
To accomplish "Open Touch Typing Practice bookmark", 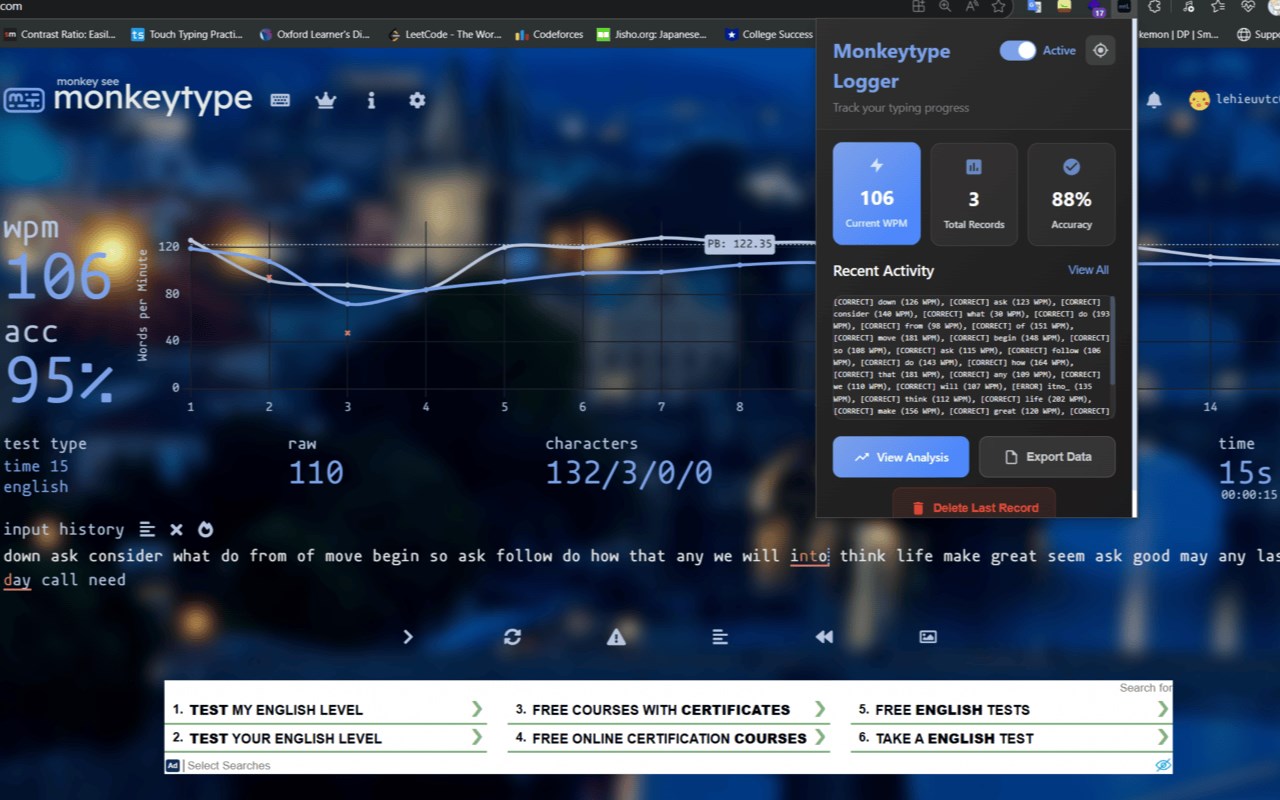I will (x=188, y=34).
